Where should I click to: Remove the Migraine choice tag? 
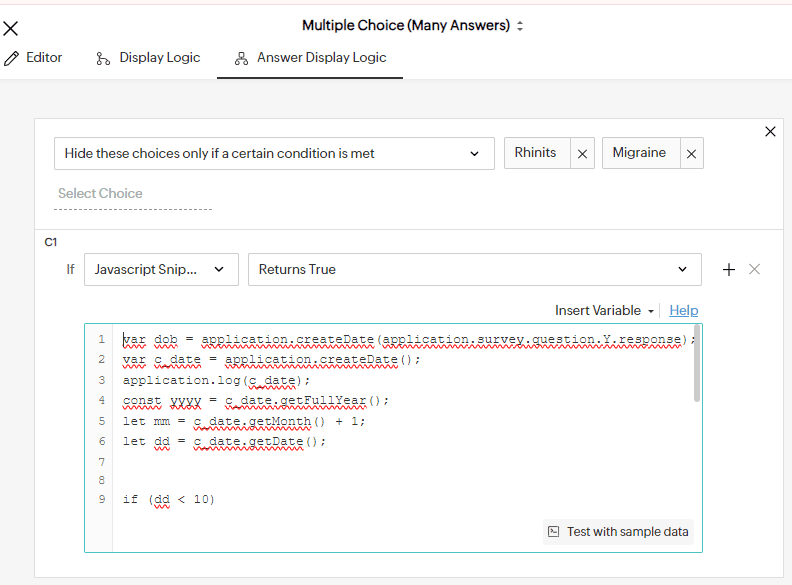click(692, 154)
